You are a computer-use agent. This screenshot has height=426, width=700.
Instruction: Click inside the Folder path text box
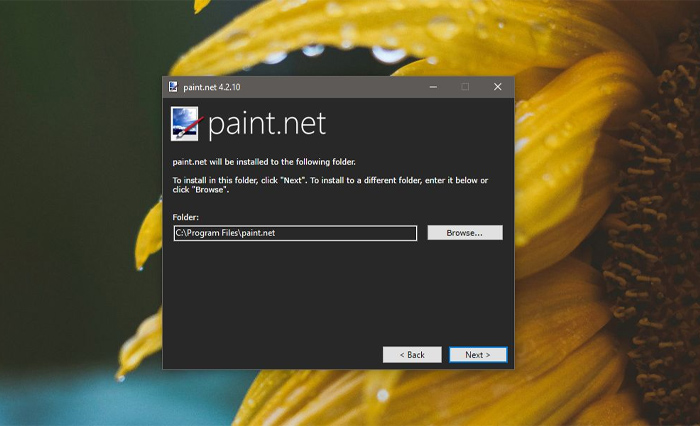[294, 233]
